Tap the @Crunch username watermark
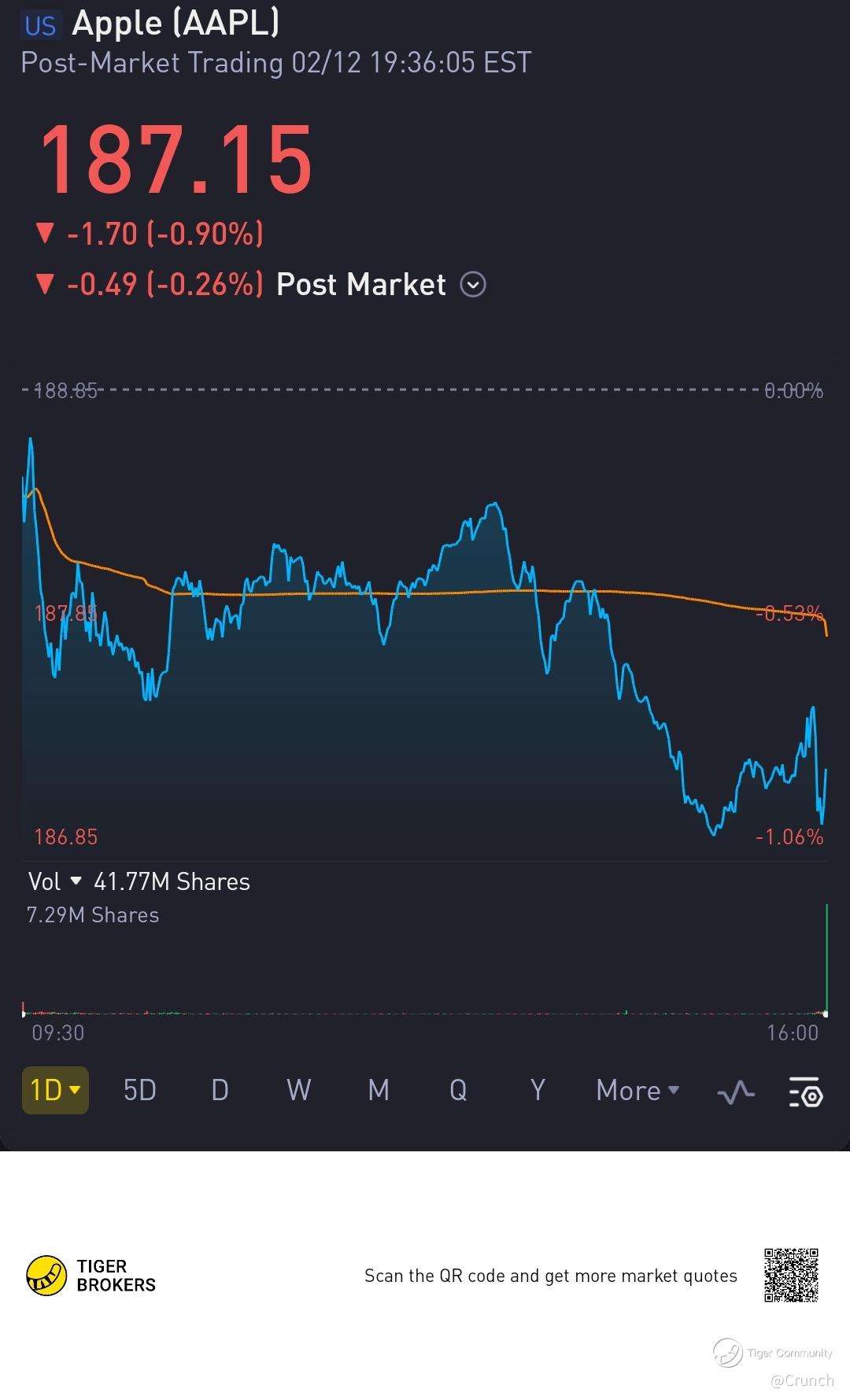This screenshot has width=850, height=1400. (801, 1380)
